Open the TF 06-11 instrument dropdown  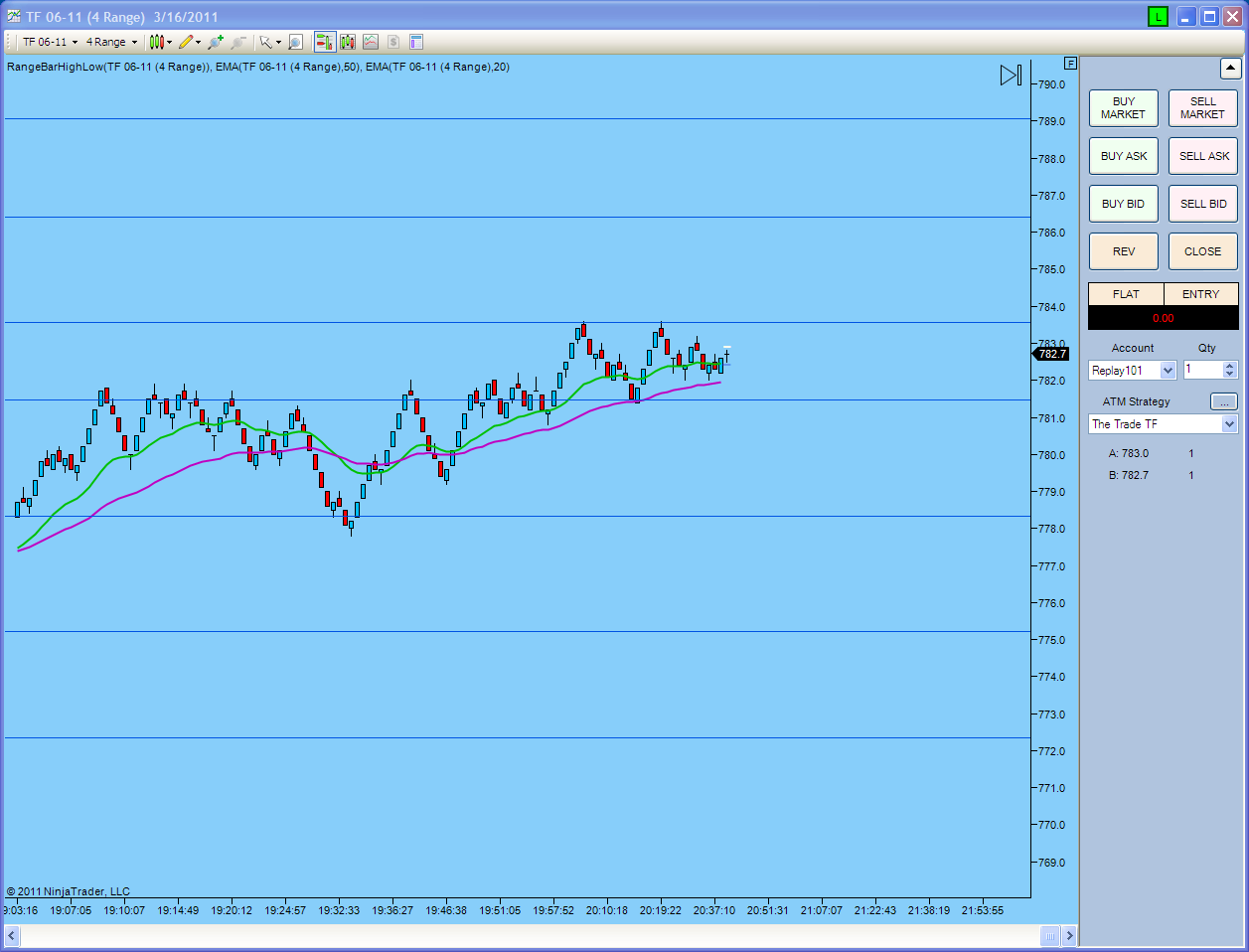[x=50, y=42]
